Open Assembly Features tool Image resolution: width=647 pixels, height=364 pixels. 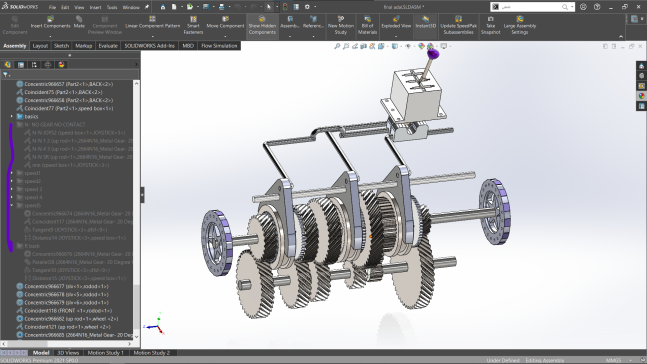click(290, 22)
